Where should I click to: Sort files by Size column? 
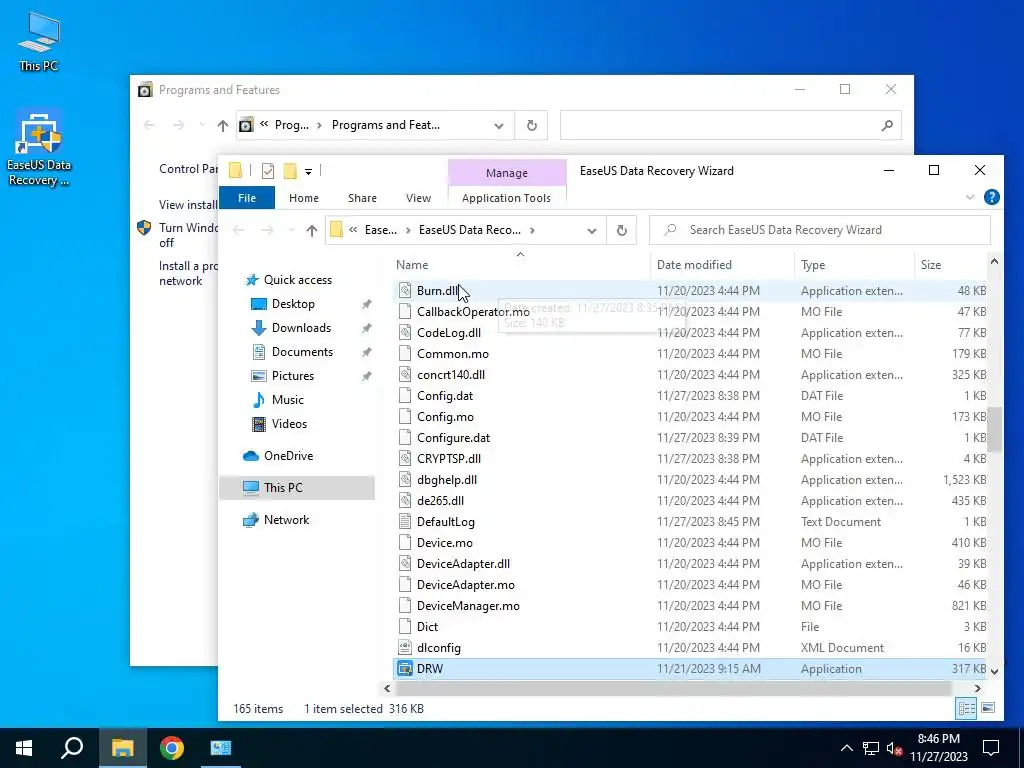tap(931, 264)
